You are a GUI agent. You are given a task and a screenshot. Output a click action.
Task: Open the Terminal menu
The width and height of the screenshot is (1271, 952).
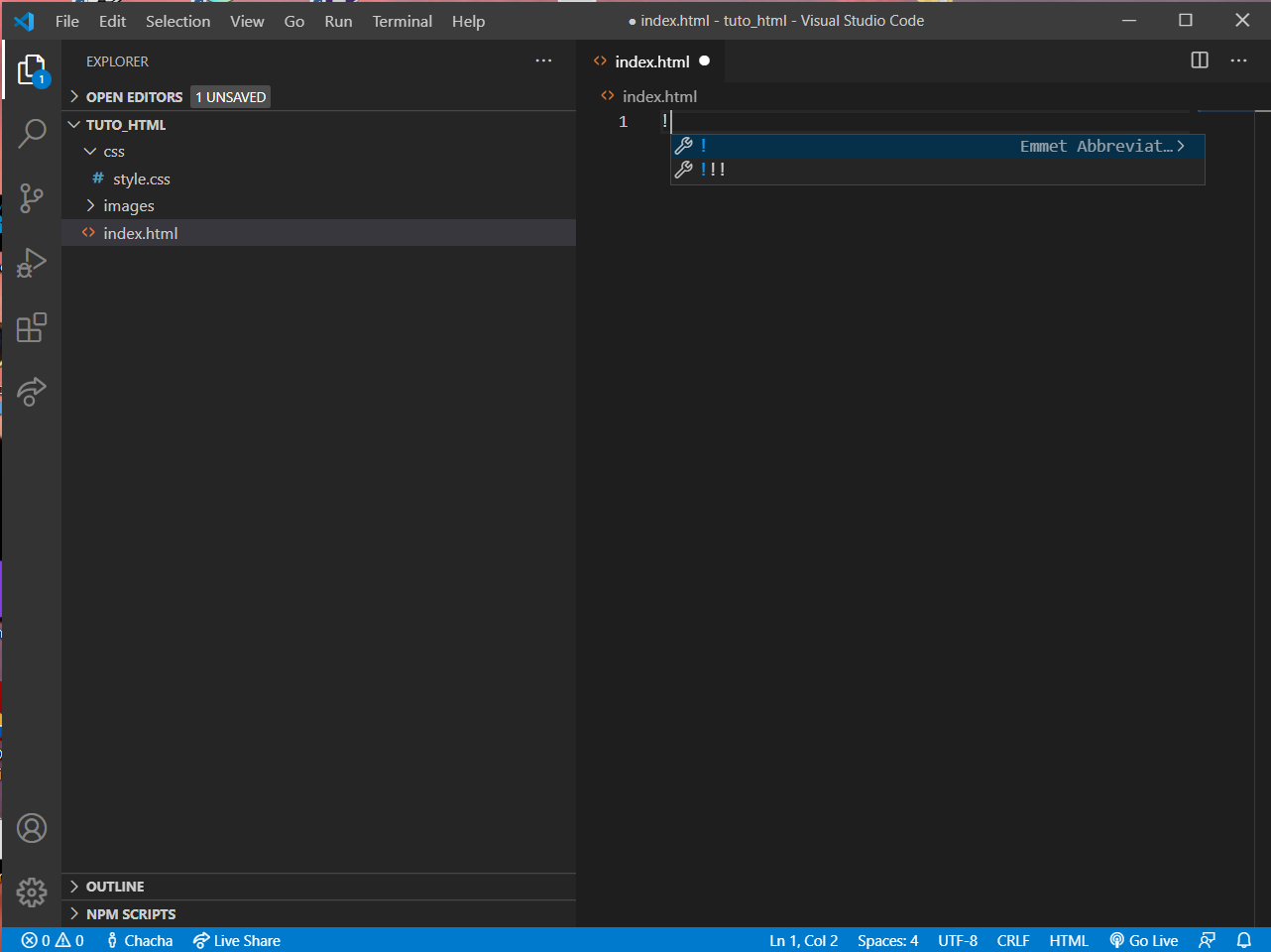[x=403, y=21]
